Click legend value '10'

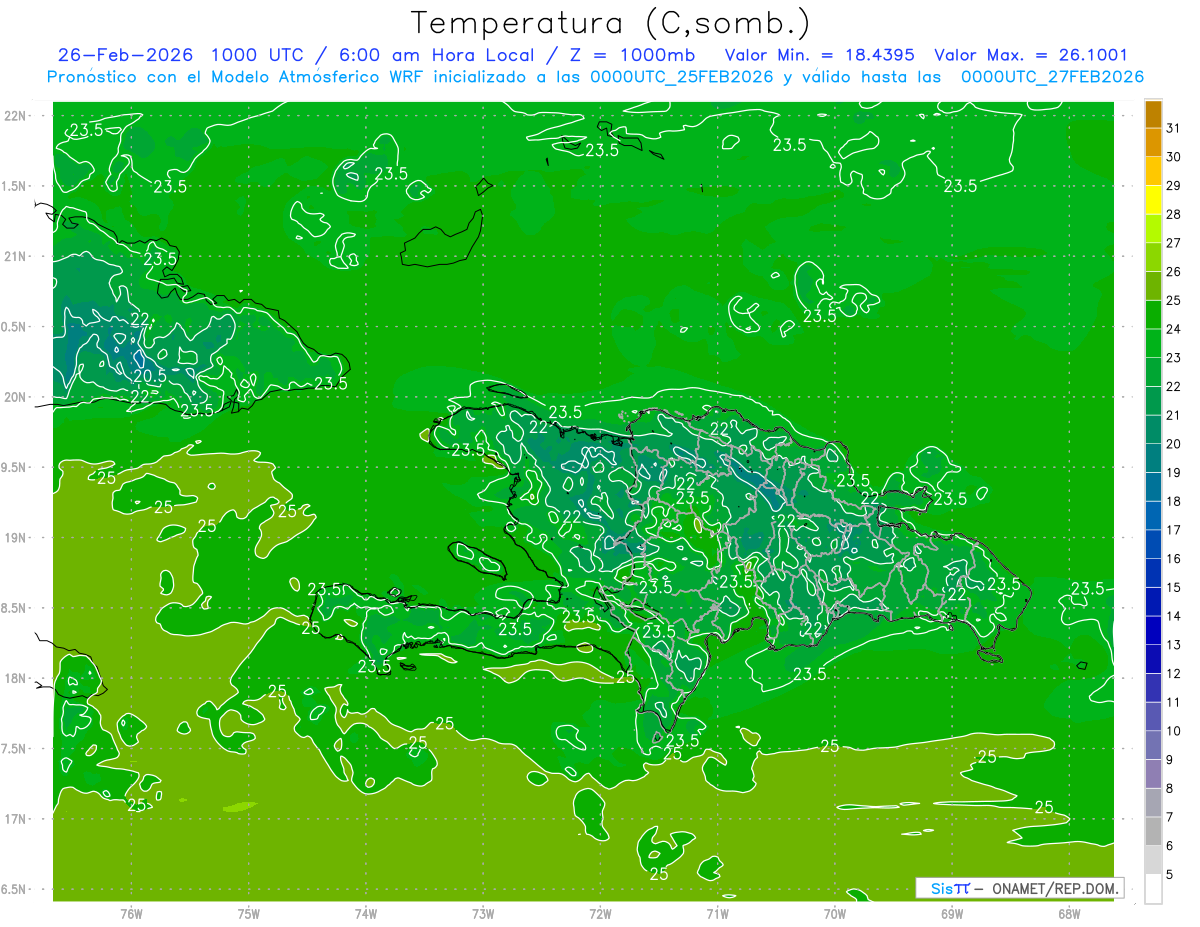(x=1174, y=732)
